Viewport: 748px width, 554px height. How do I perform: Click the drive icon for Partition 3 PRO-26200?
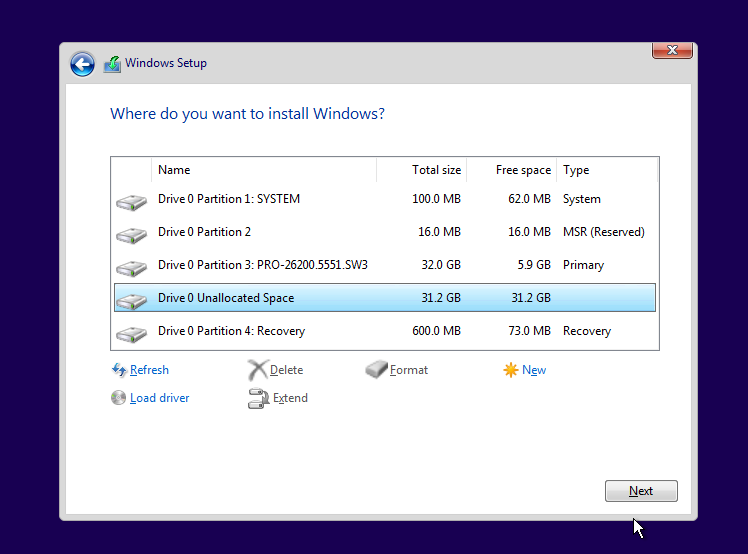coord(131,268)
